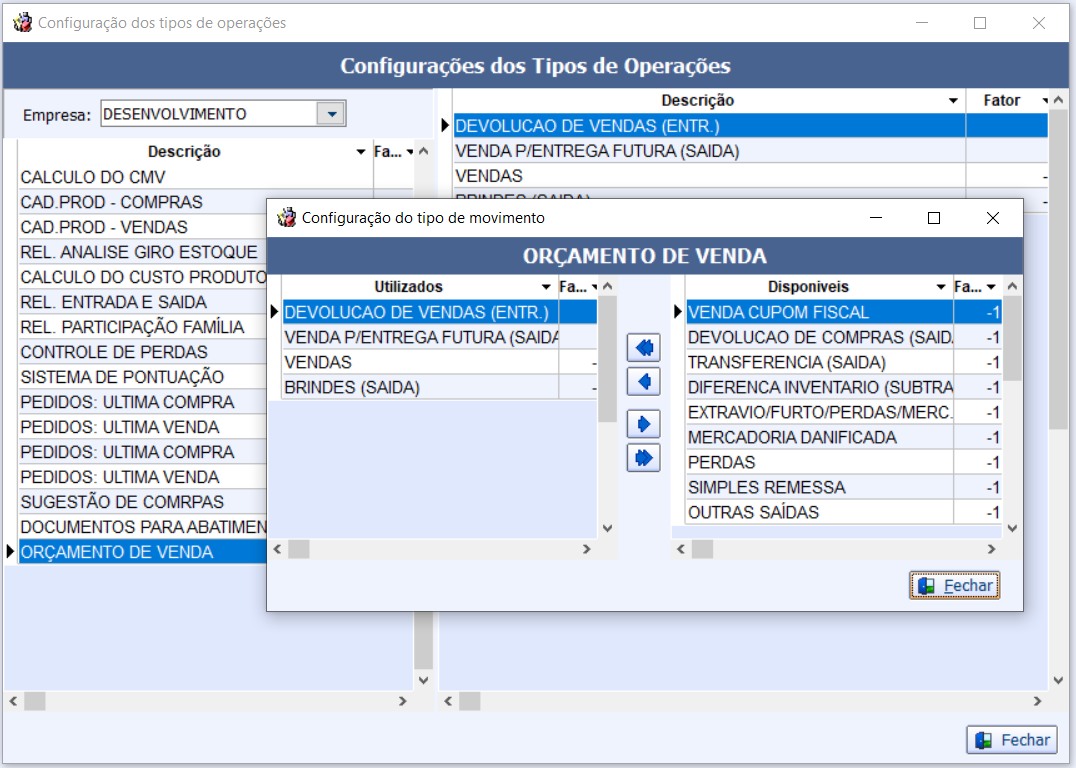Screen dimensions: 1076x768
Task: Click the double-right arrow move-all button
Action: (x=643, y=457)
